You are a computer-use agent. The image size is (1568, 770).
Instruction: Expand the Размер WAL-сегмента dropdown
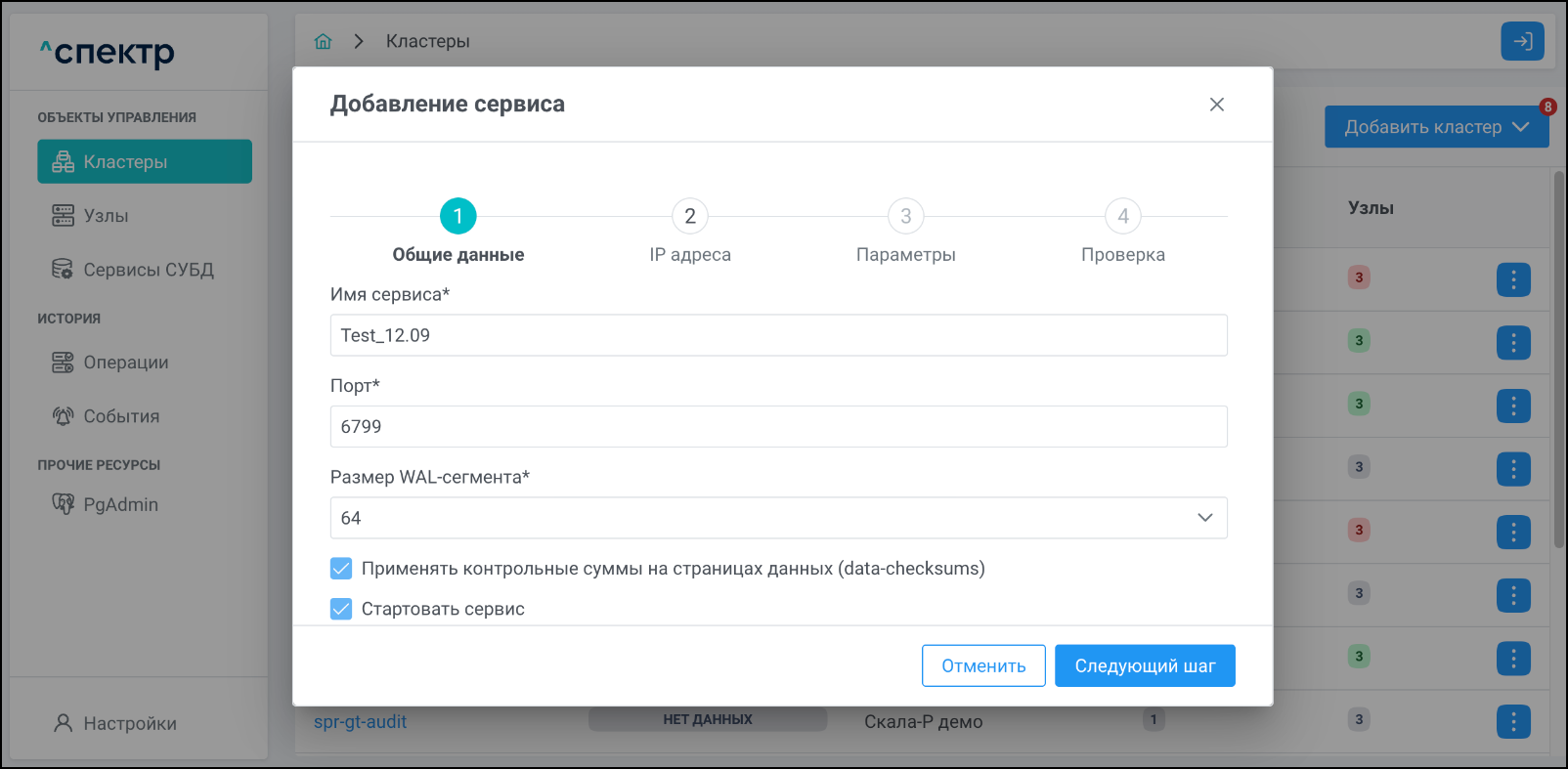point(1204,518)
